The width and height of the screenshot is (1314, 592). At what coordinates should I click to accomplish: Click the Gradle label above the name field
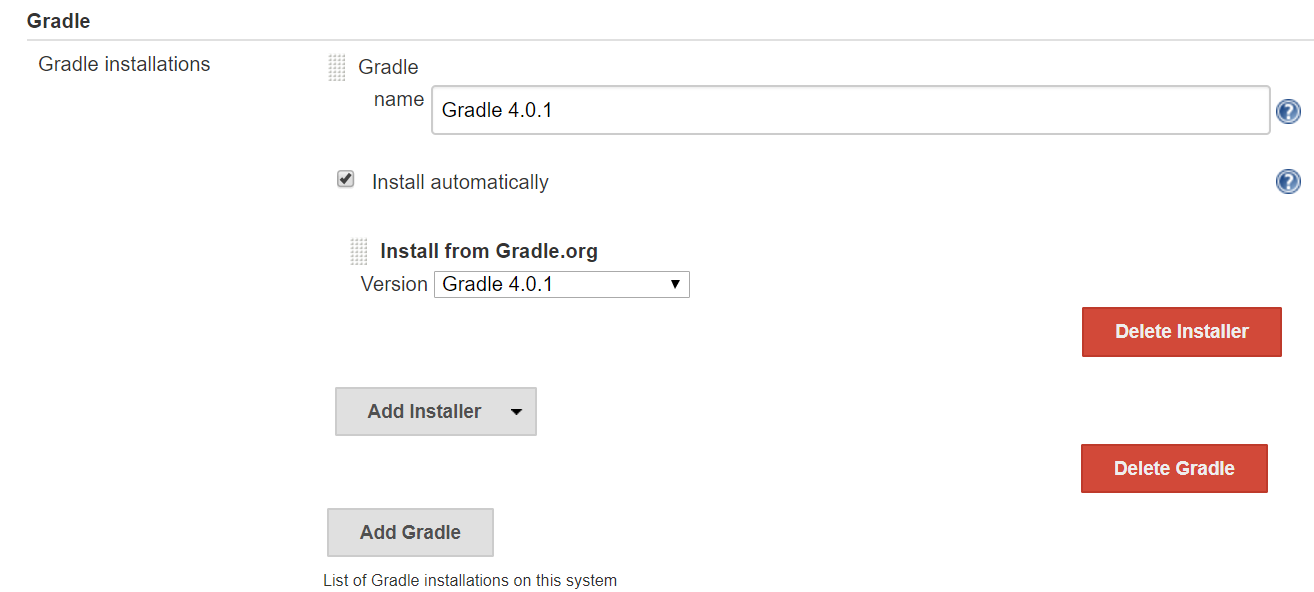click(388, 67)
